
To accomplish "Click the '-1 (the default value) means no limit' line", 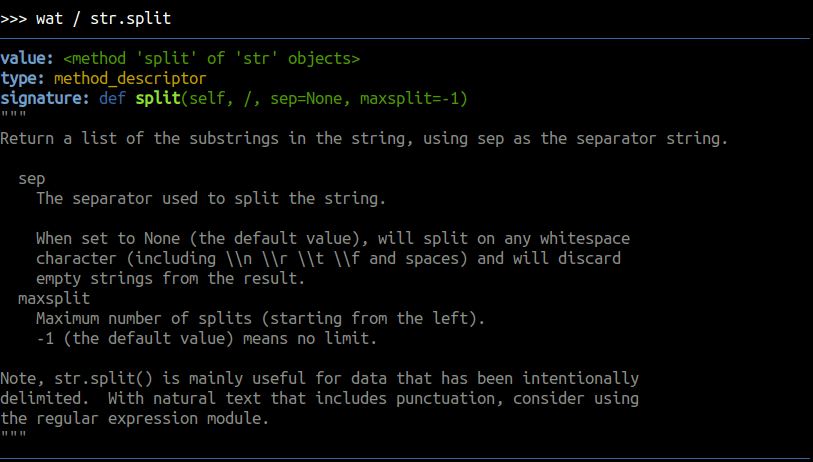I will tap(206, 338).
